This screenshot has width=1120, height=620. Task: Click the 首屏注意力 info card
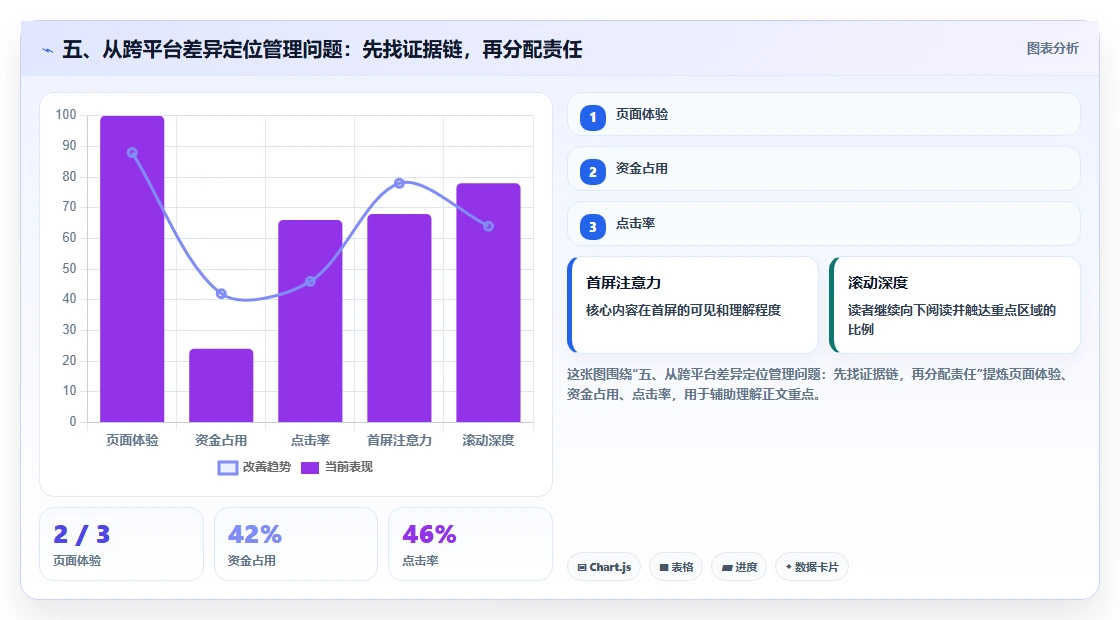pos(693,305)
